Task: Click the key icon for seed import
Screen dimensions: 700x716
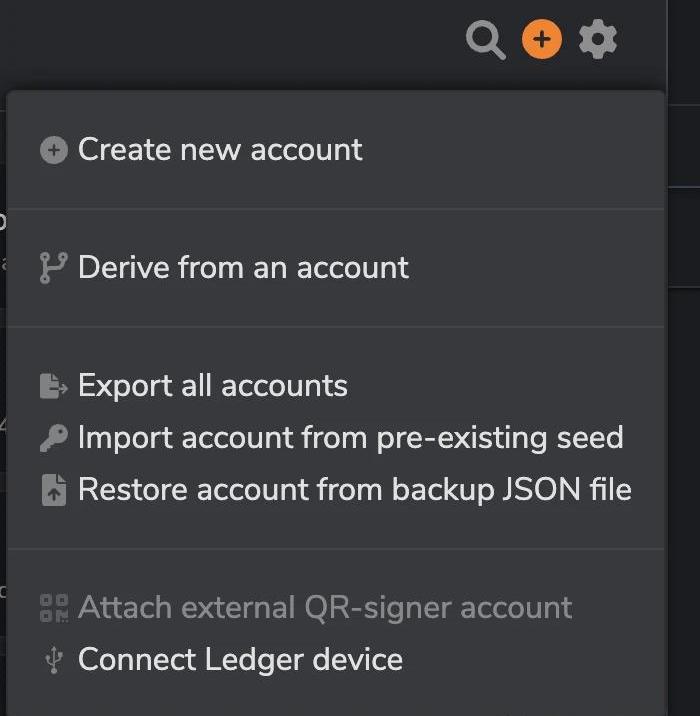Action: pos(54,438)
